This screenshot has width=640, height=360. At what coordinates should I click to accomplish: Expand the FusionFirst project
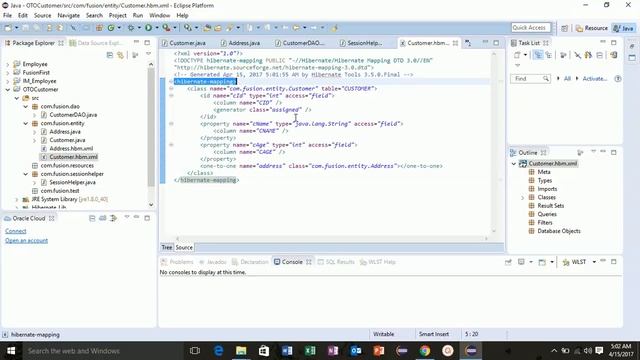pyautogui.click(x=8, y=73)
